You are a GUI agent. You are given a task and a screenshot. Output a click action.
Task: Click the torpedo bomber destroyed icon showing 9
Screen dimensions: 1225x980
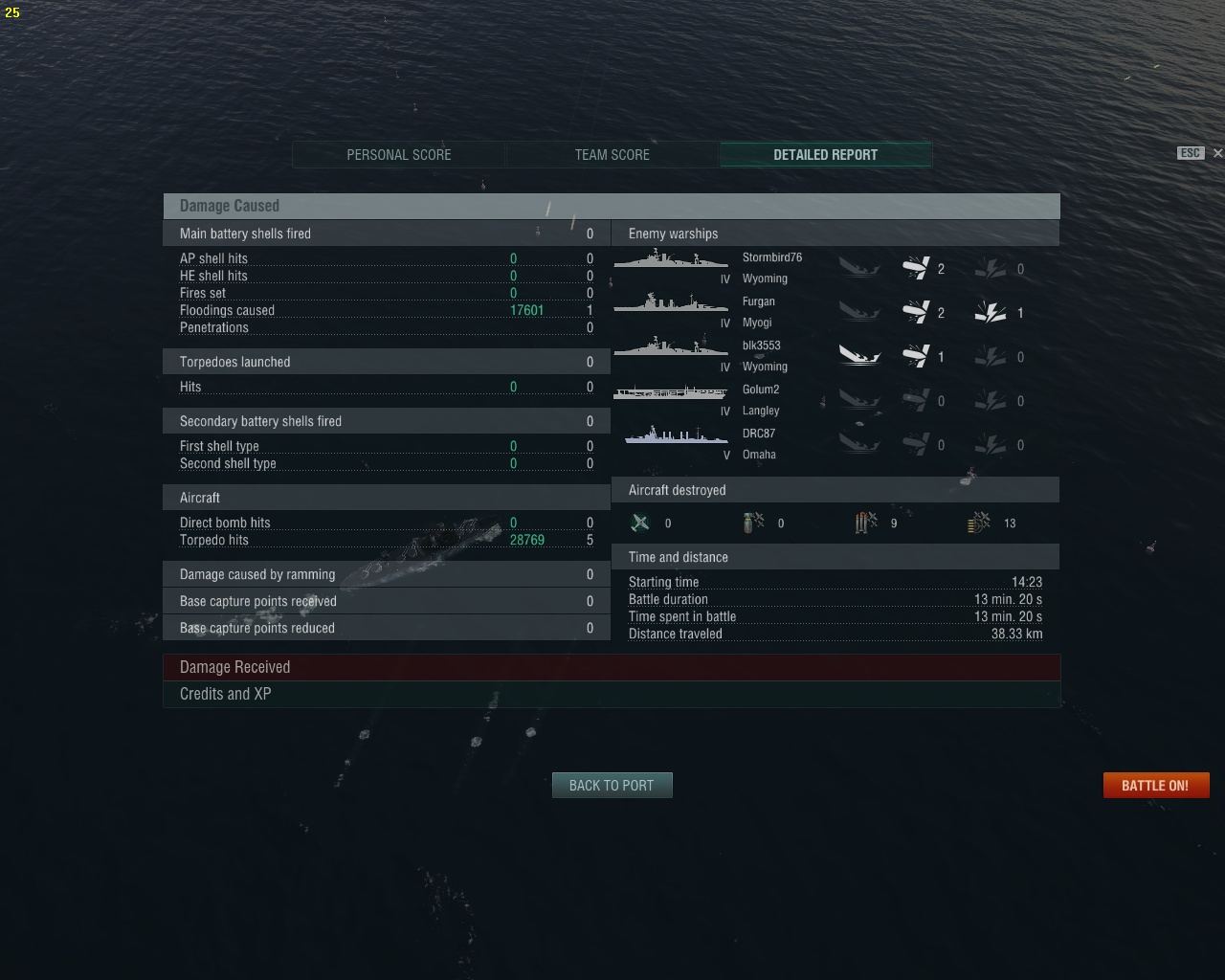(865, 523)
